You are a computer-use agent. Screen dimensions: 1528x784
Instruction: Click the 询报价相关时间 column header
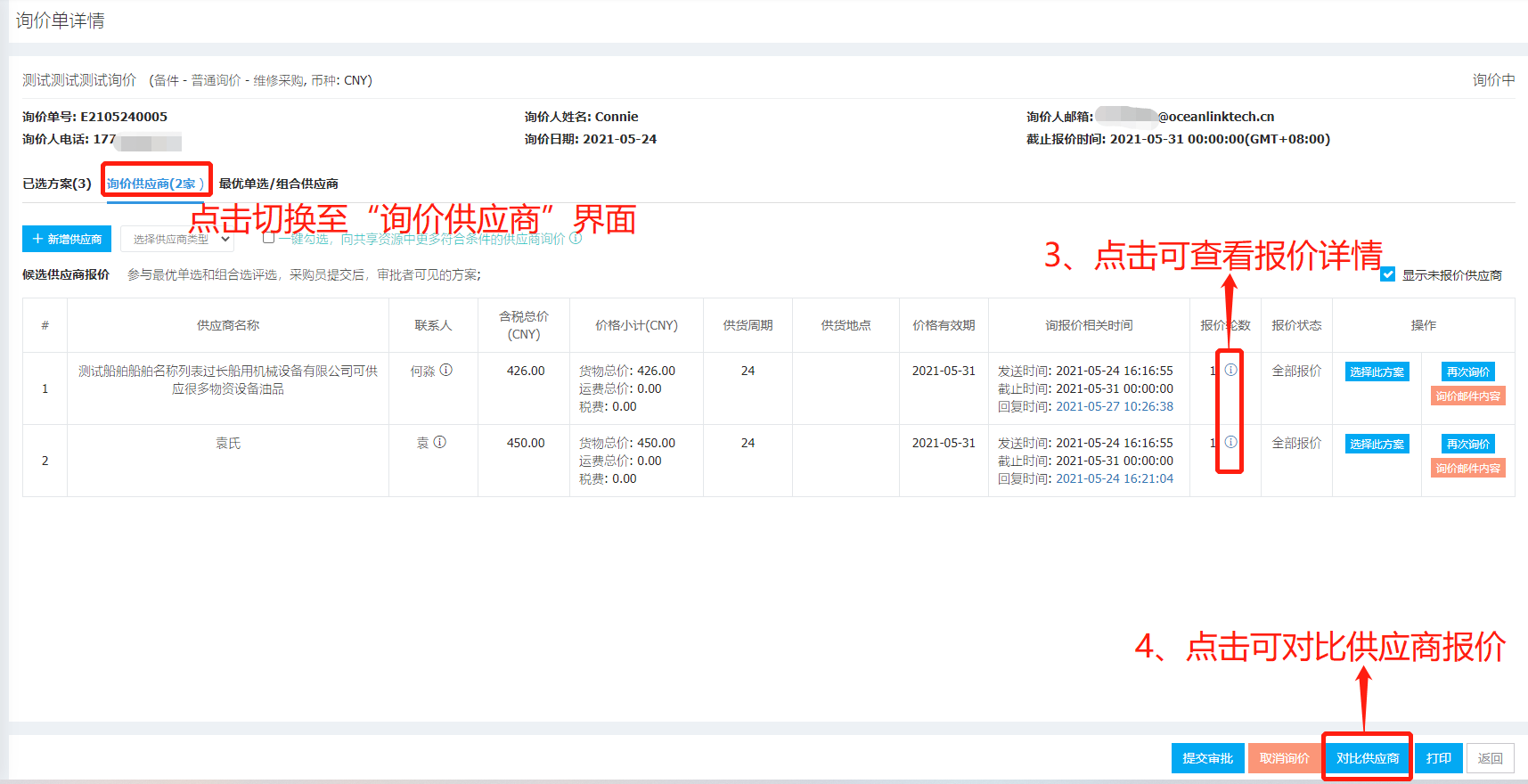coord(1089,325)
